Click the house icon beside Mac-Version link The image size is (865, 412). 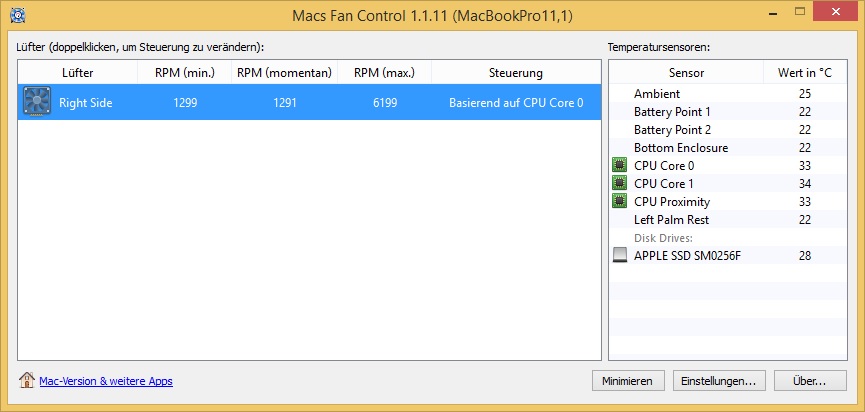point(26,380)
